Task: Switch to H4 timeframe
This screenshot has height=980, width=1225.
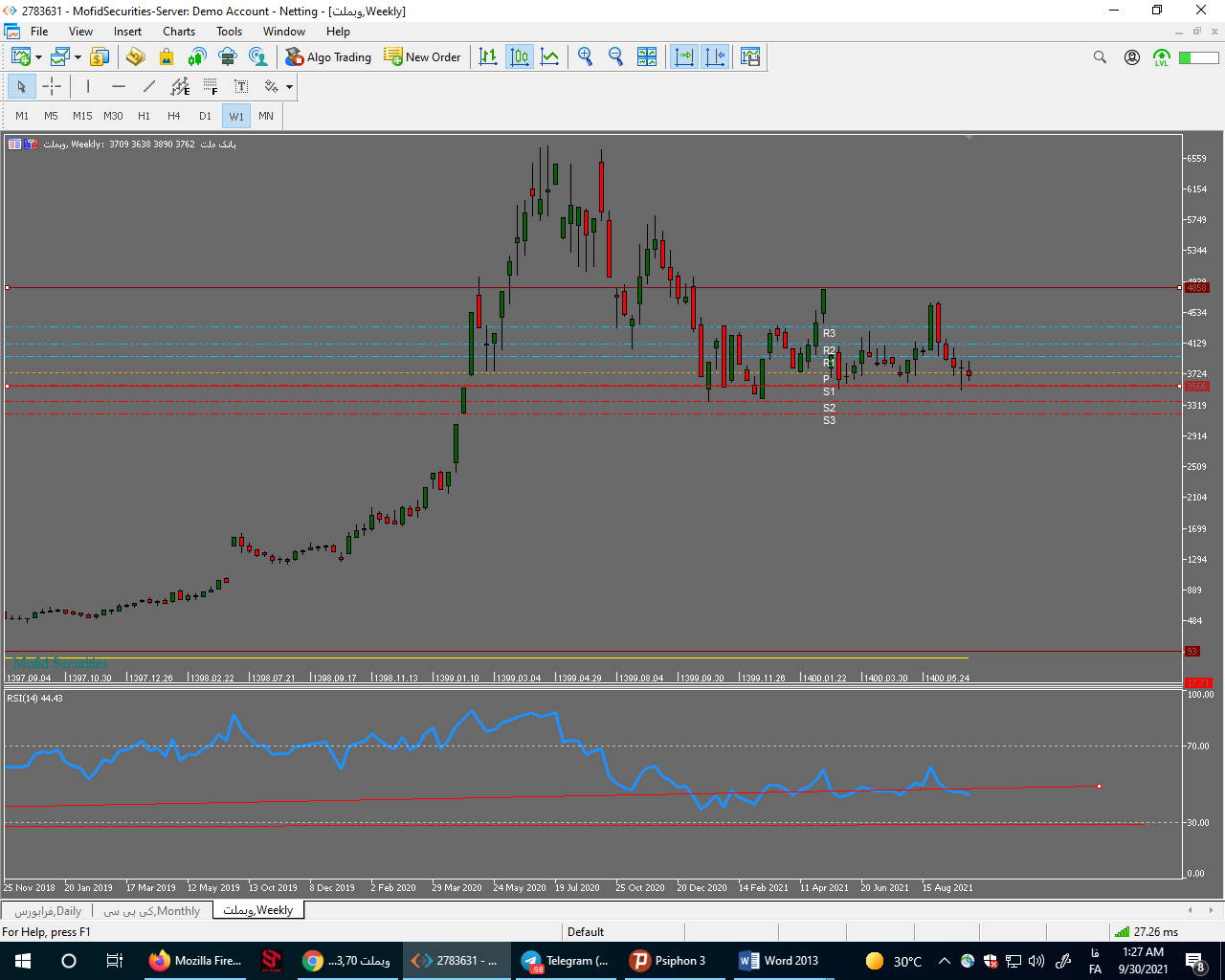Action: [x=174, y=116]
